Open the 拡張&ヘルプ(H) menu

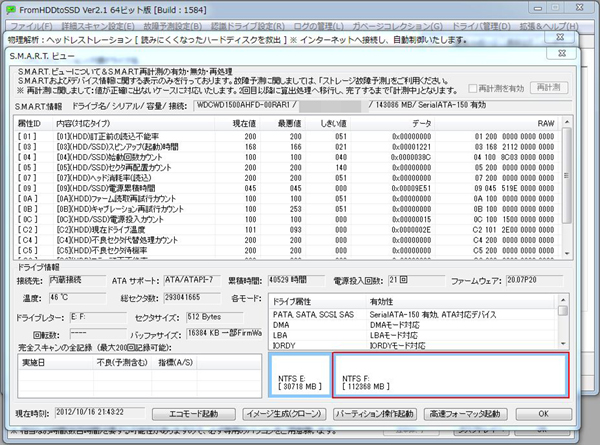pyautogui.click(x=549, y=26)
